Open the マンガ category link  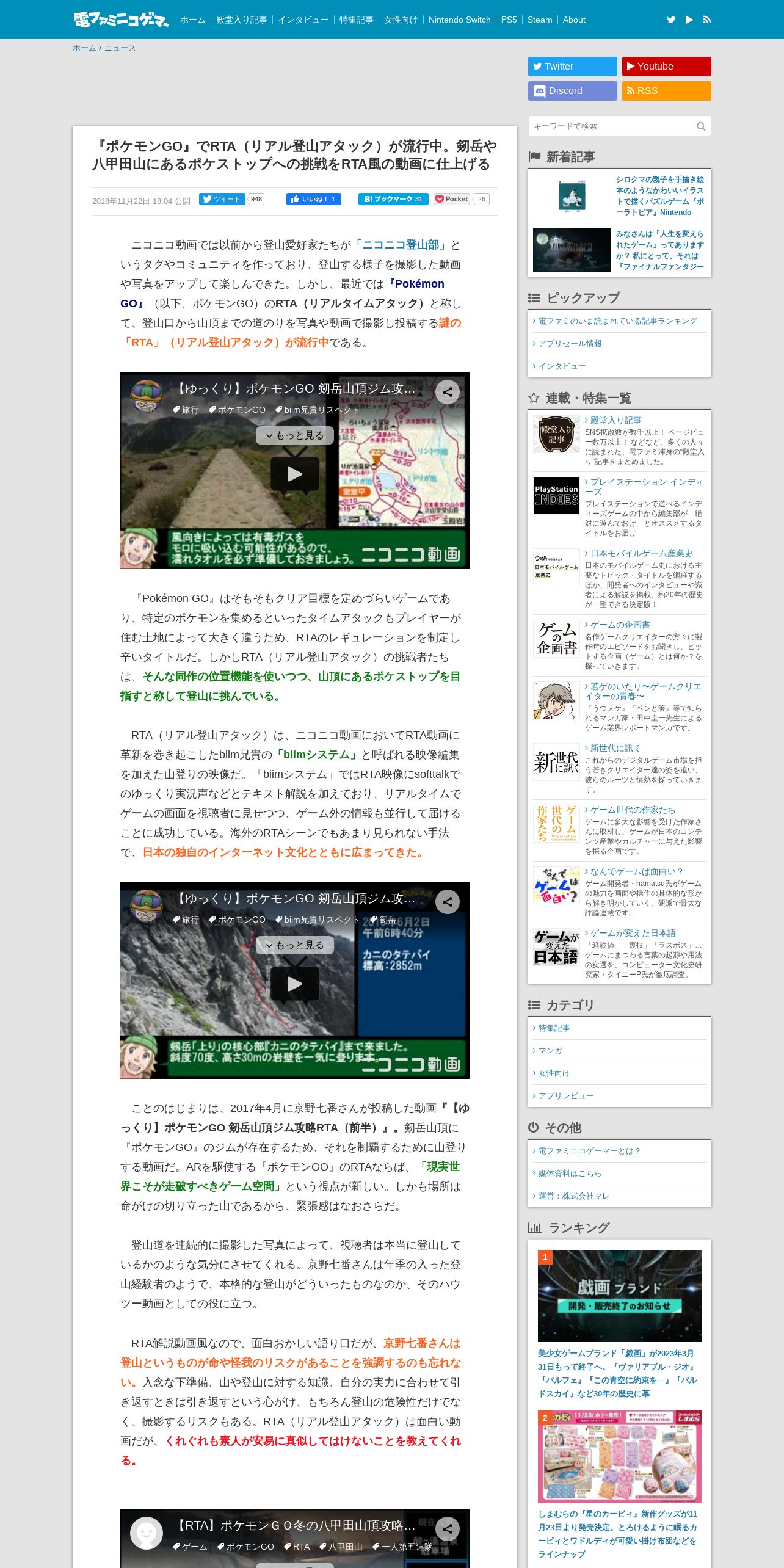(550, 1051)
